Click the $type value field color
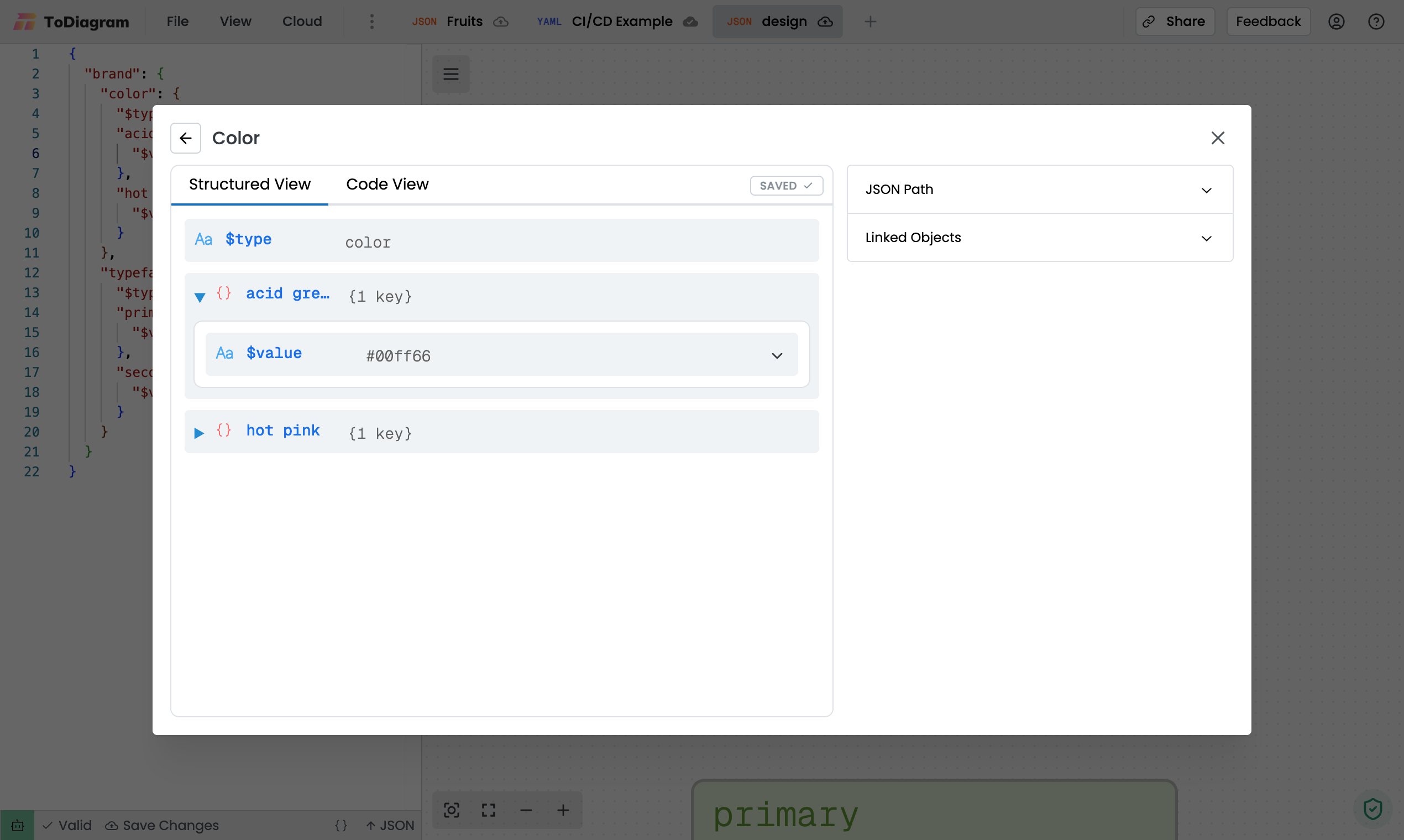 click(368, 242)
